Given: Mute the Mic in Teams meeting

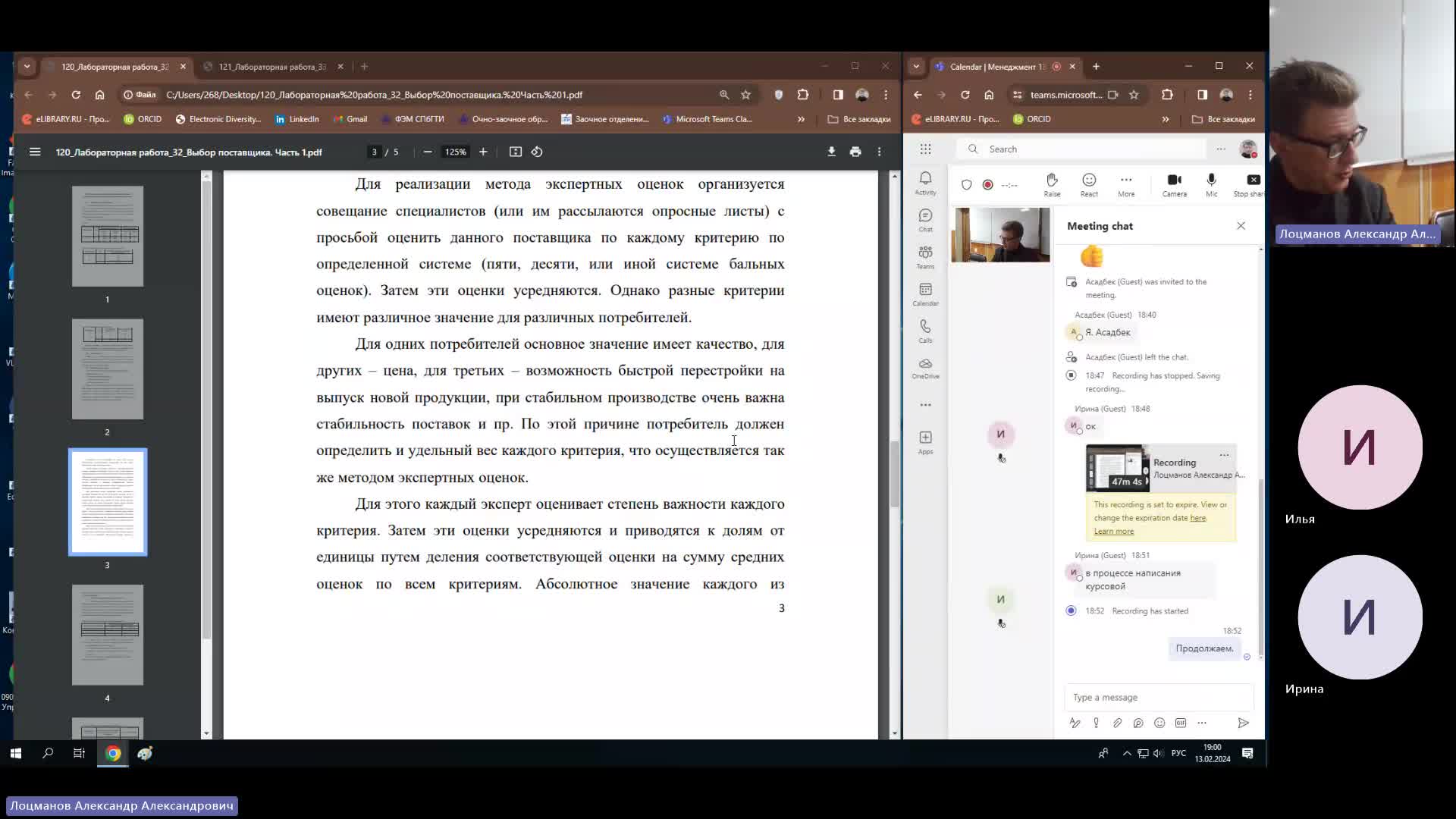Looking at the screenshot, I should [x=1211, y=184].
